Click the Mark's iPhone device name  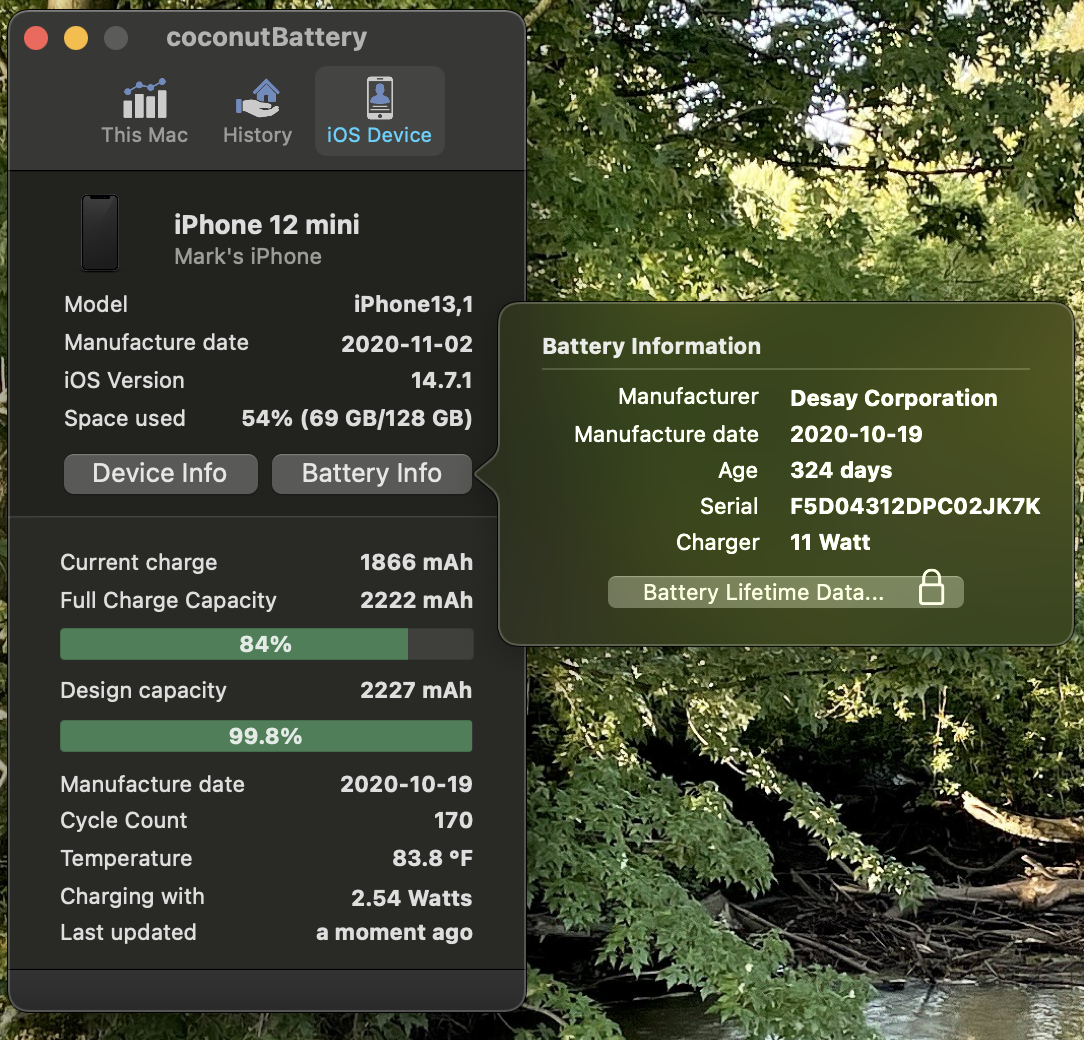pos(248,257)
